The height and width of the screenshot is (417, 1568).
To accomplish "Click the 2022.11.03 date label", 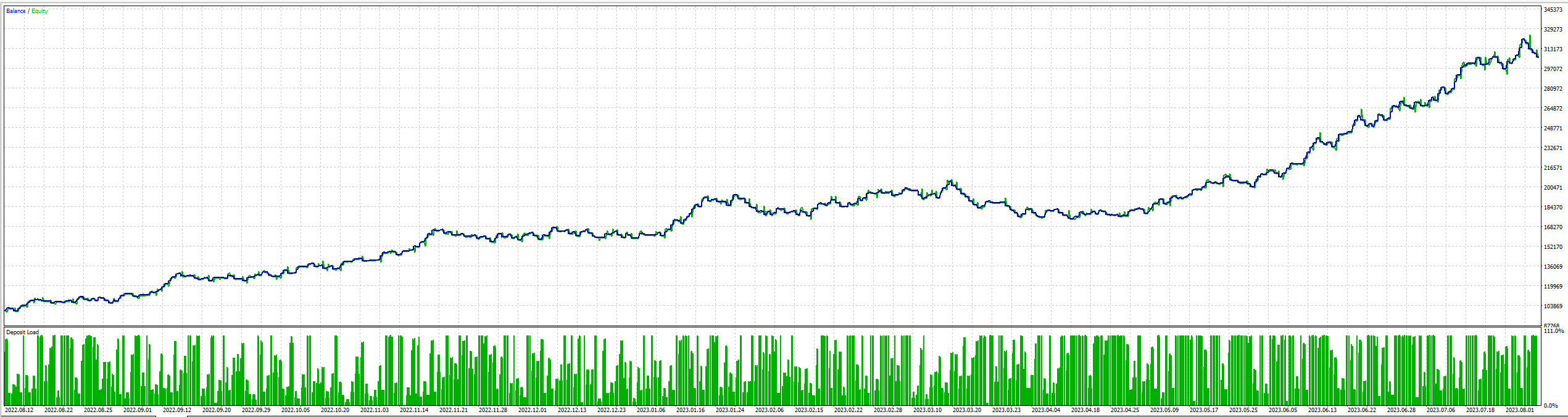I will coord(375,410).
